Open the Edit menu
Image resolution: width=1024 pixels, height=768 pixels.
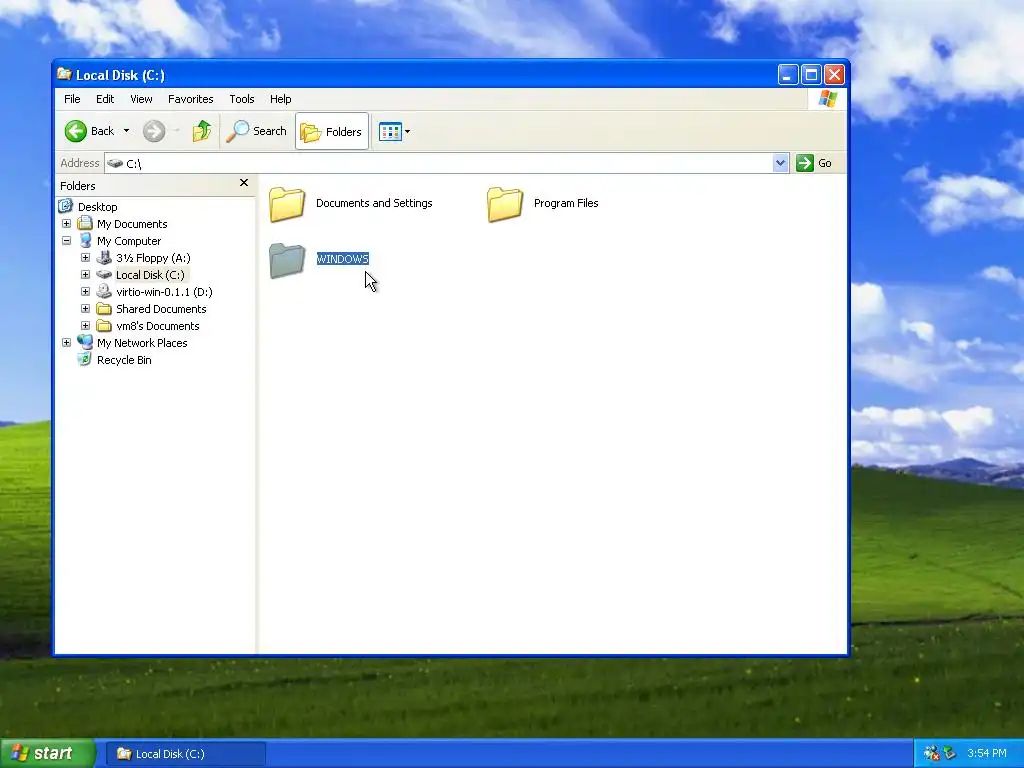pyautogui.click(x=105, y=99)
